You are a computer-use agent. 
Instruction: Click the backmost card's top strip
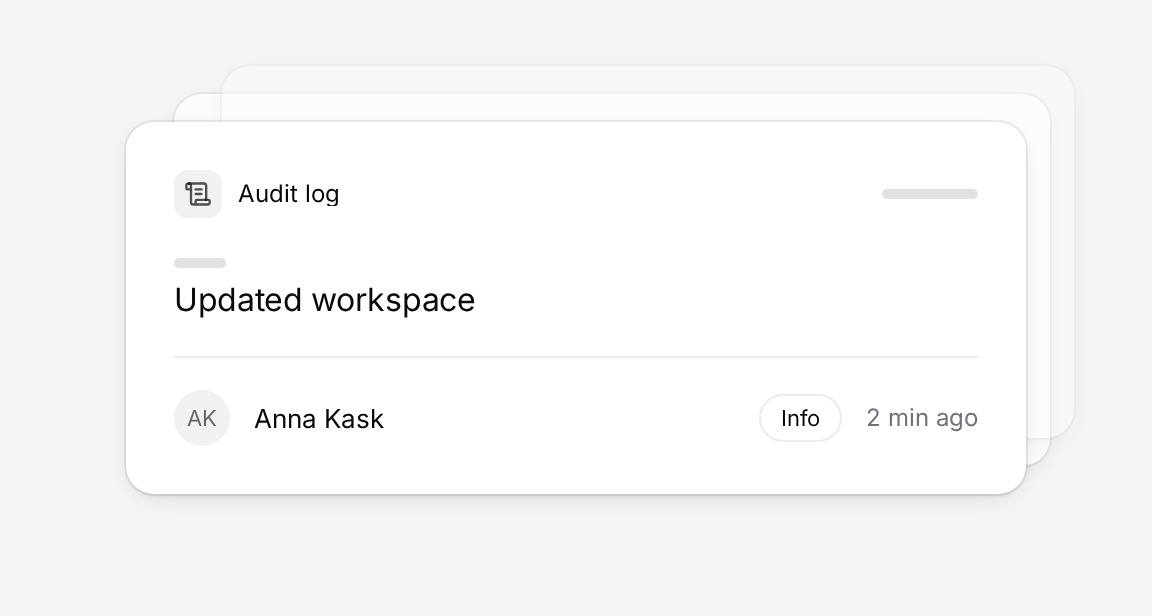(x=648, y=79)
